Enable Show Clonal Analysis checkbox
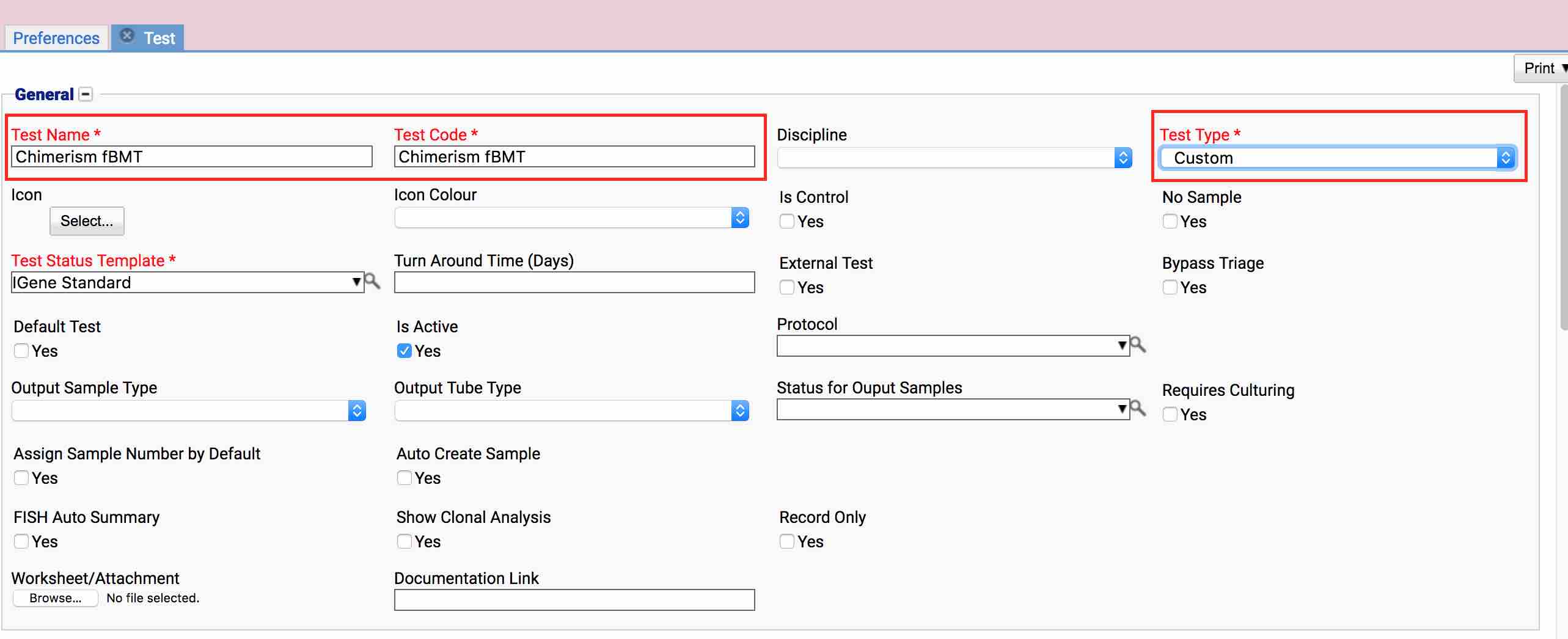This screenshot has height=639, width=1568. (404, 541)
